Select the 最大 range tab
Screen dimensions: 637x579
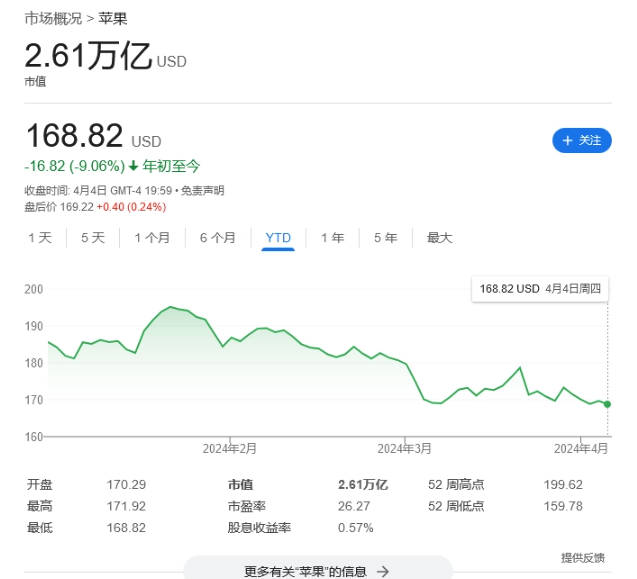tap(440, 238)
